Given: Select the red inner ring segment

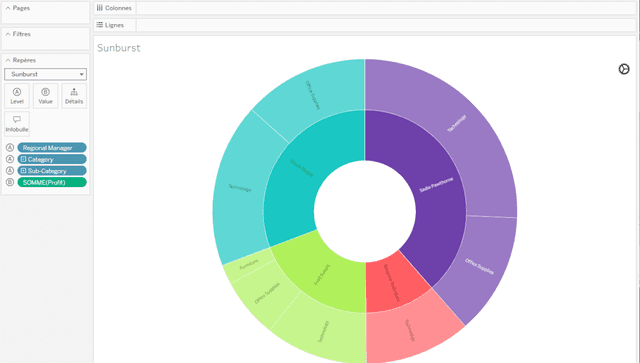Looking at the screenshot, I should click(x=392, y=283).
